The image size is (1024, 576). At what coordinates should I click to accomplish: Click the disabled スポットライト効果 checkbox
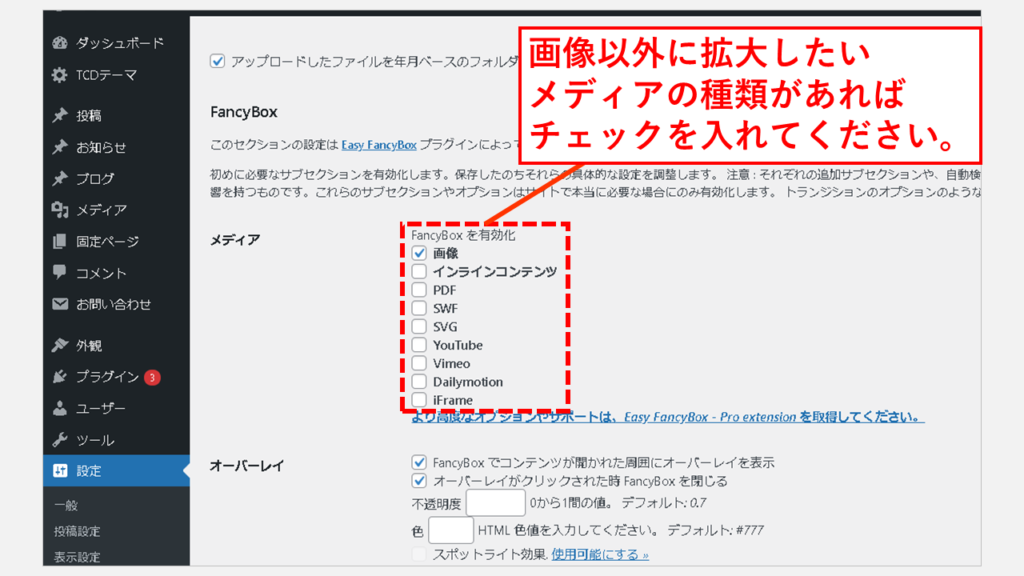coord(419,554)
